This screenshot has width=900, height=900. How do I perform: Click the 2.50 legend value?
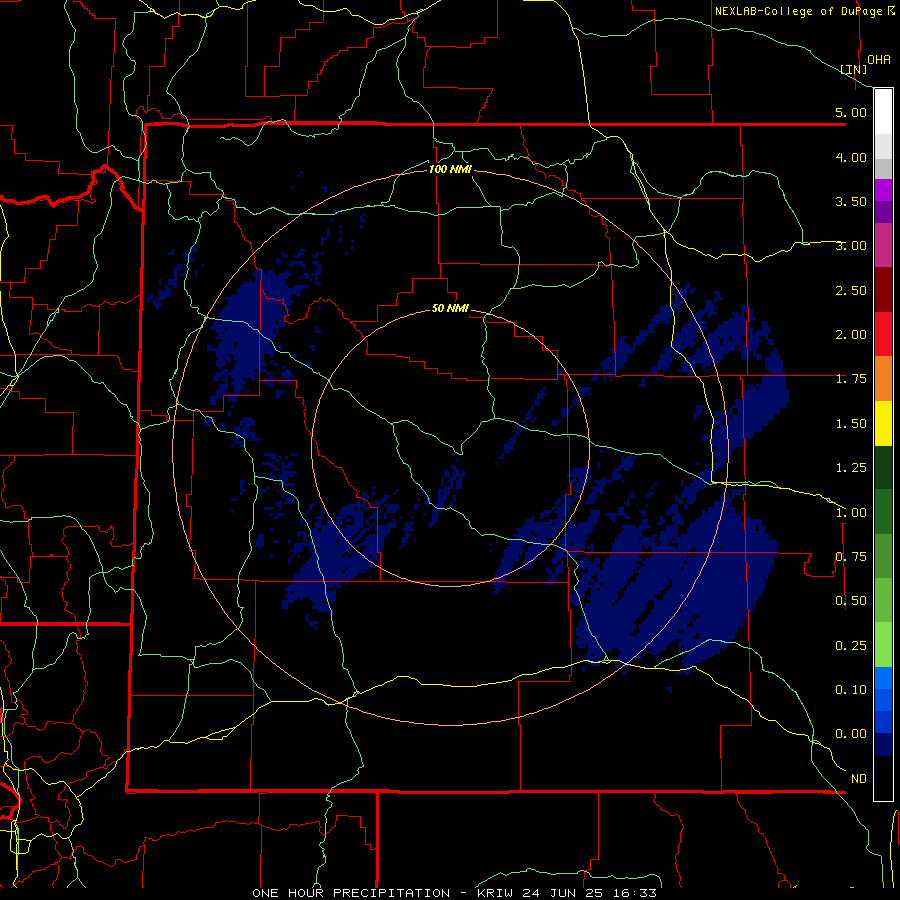[851, 290]
